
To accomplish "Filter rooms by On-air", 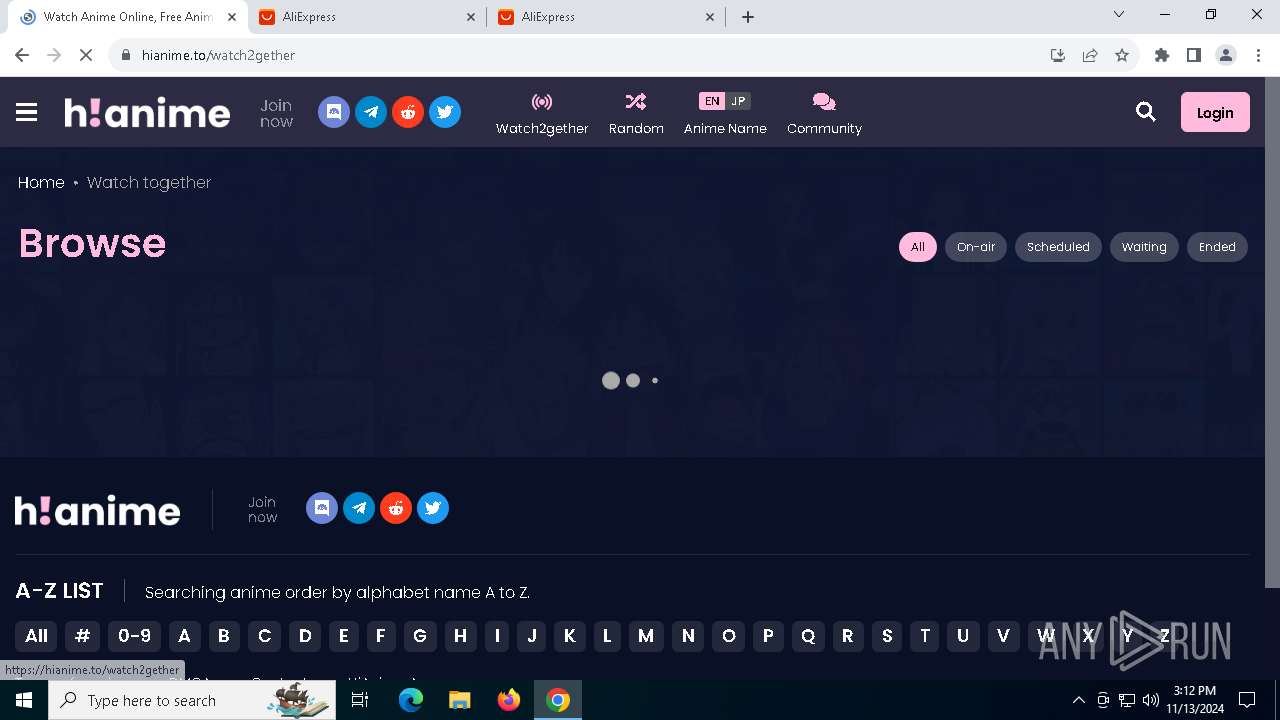I will (976, 247).
